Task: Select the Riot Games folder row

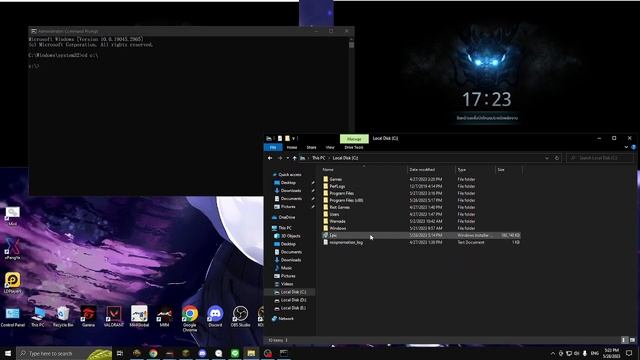Action: pos(421,207)
